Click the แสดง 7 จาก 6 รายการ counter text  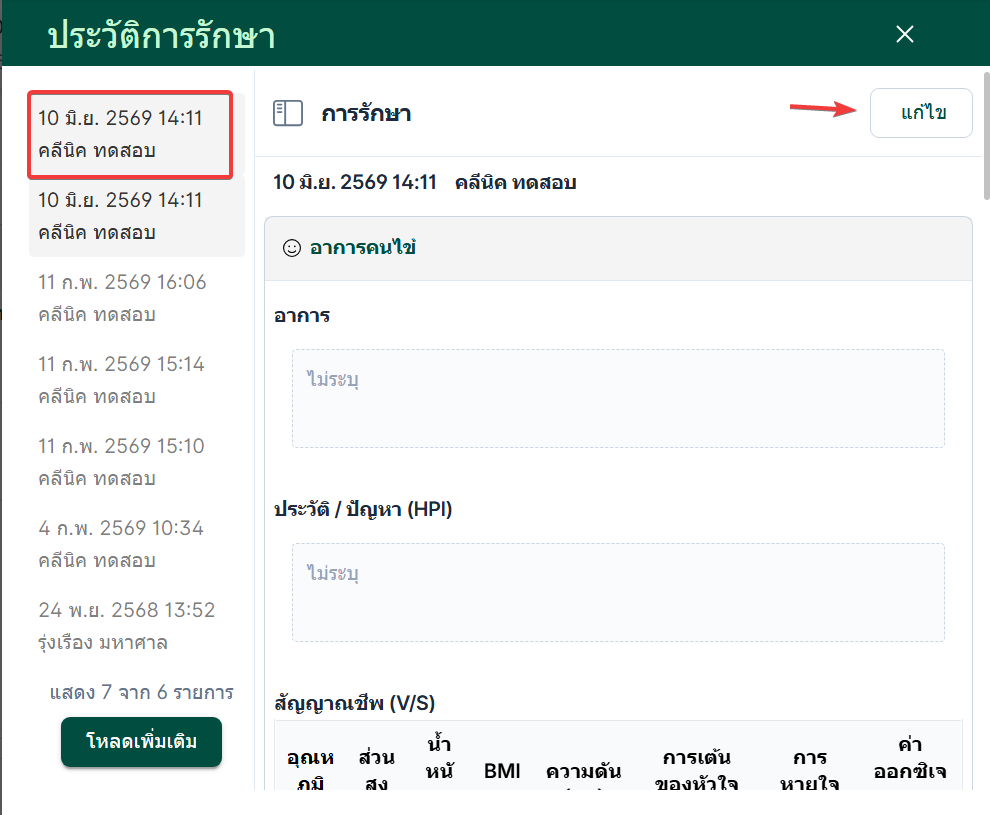click(x=141, y=693)
